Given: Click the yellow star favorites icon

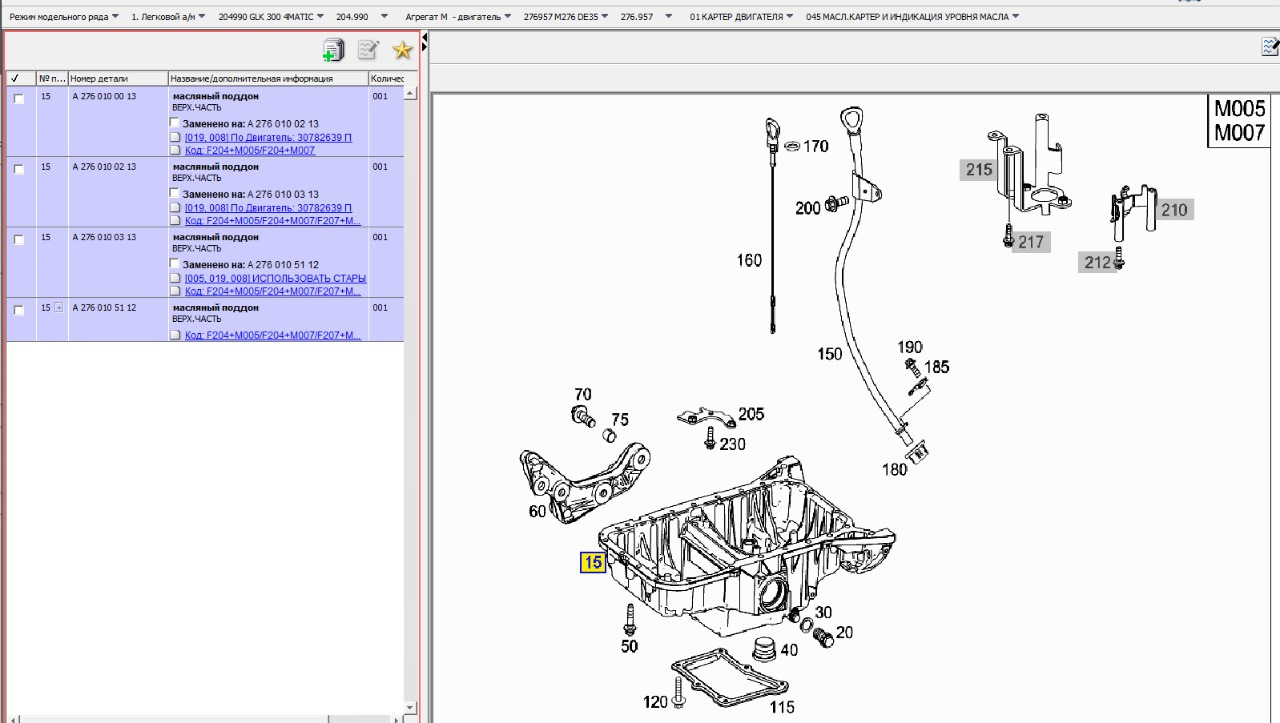Looking at the screenshot, I should point(402,50).
